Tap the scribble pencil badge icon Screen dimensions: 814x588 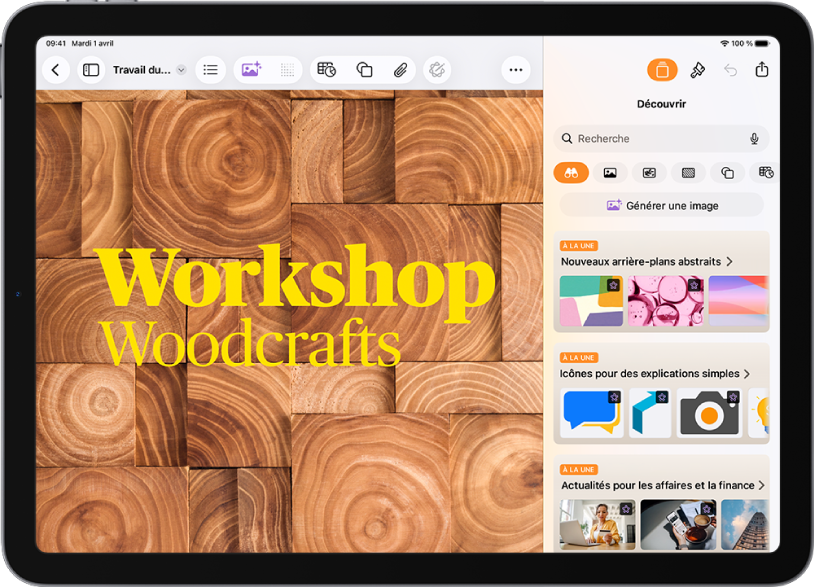click(x=437, y=70)
